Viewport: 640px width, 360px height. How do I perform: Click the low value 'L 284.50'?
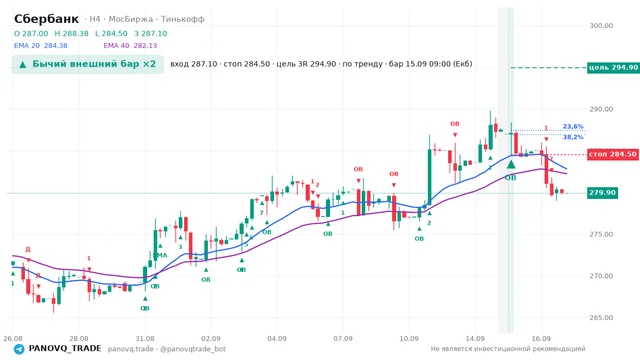click(111, 33)
